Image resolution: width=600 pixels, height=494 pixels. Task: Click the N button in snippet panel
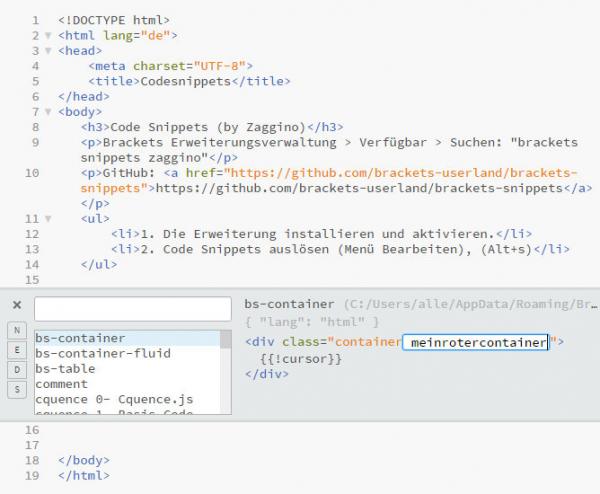pyautogui.click(x=17, y=330)
